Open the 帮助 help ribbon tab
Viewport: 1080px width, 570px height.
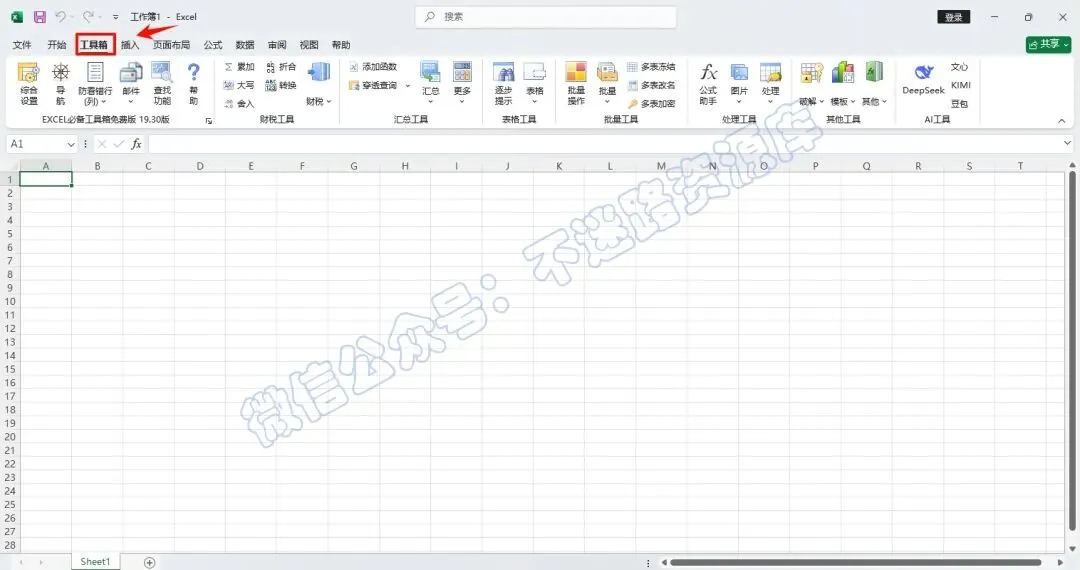pyautogui.click(x=341, y=45)
